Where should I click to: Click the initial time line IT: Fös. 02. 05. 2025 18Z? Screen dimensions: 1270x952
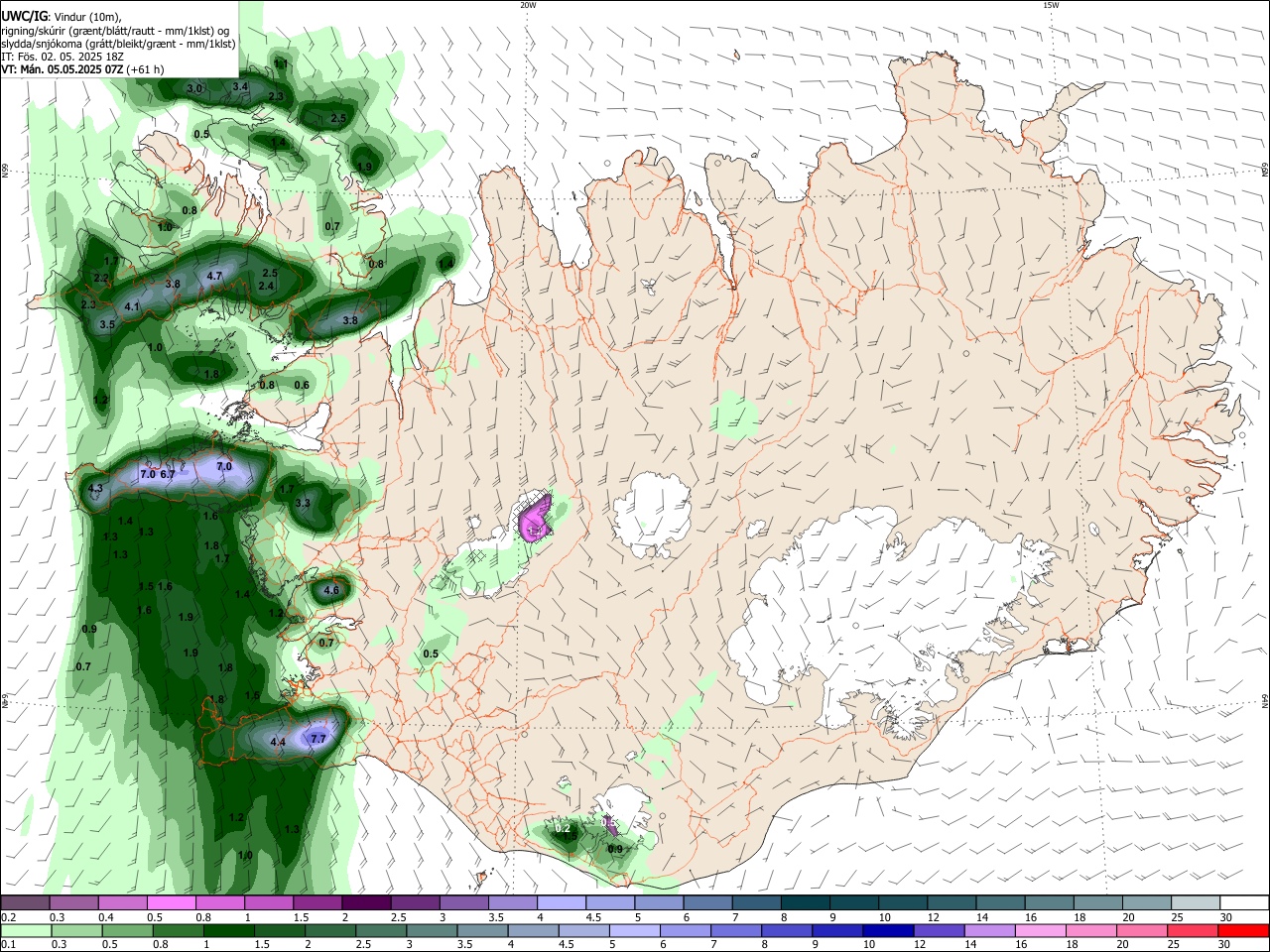[x=62, y=57]
